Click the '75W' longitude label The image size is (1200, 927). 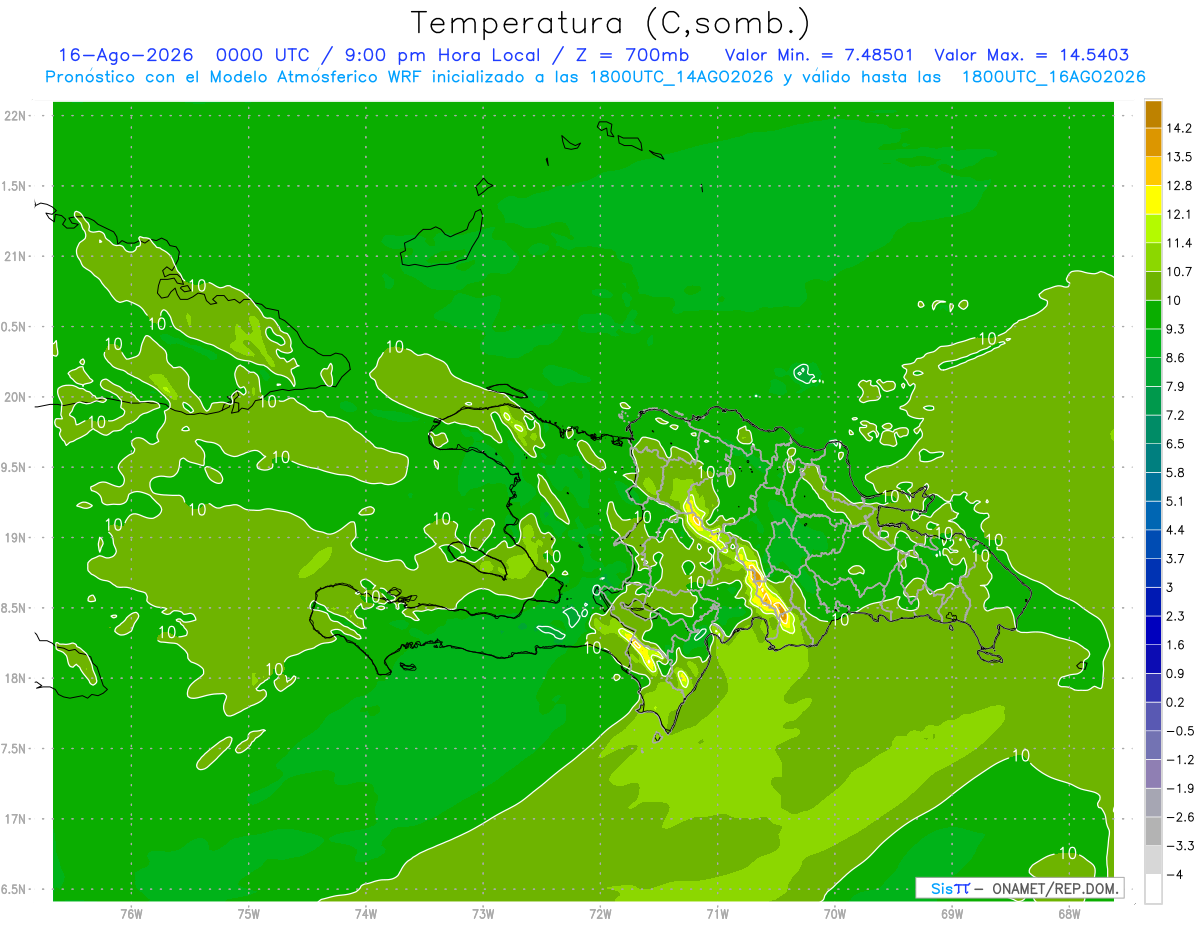[x=249, y=913]
